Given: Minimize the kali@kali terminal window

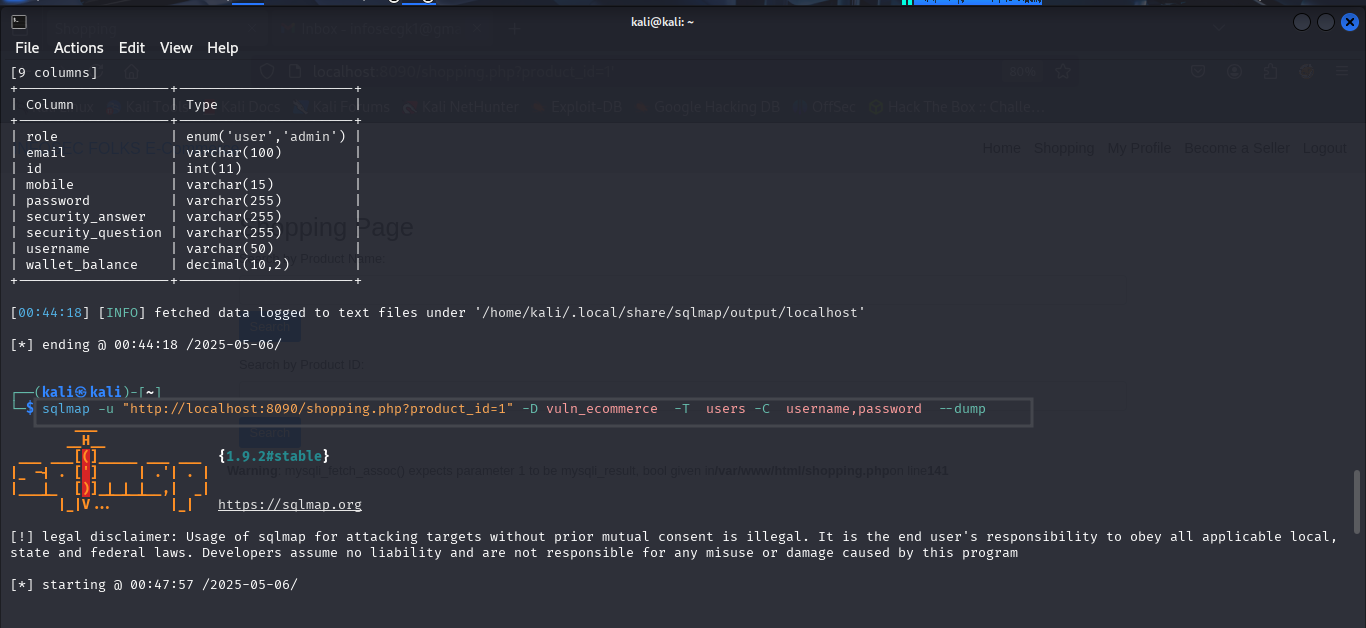Looking at the screenshot, I should click(1301, 22).
